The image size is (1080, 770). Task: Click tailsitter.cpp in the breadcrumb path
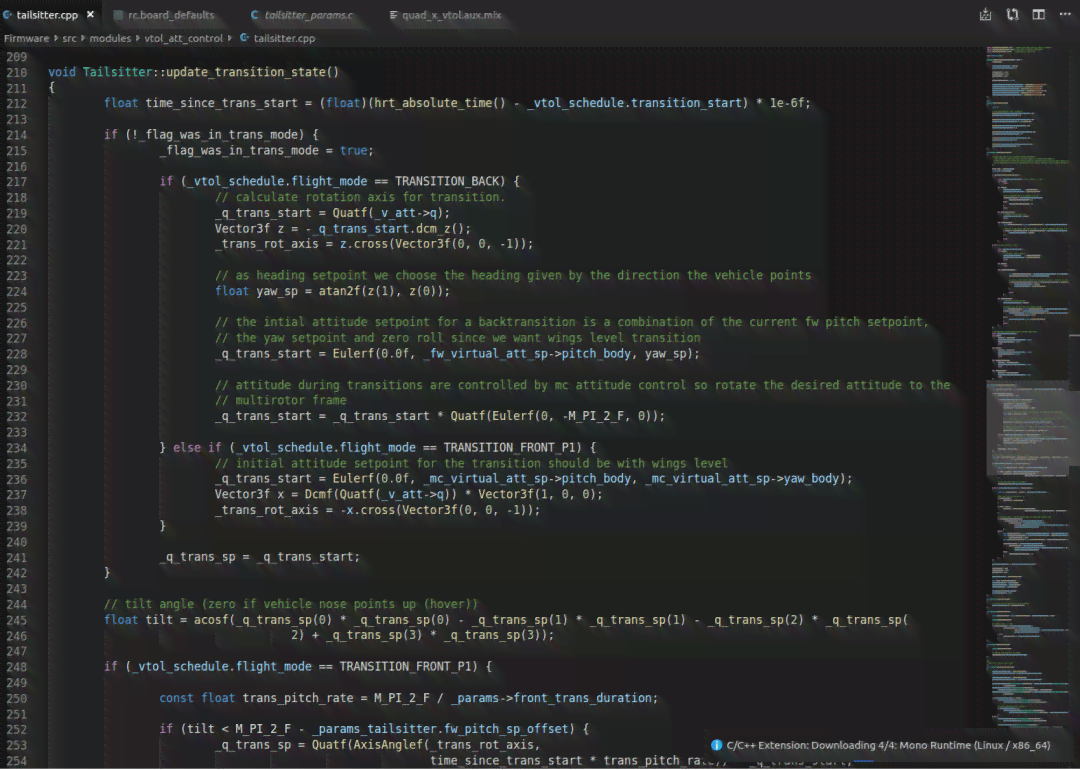click(x=284, y=39)
